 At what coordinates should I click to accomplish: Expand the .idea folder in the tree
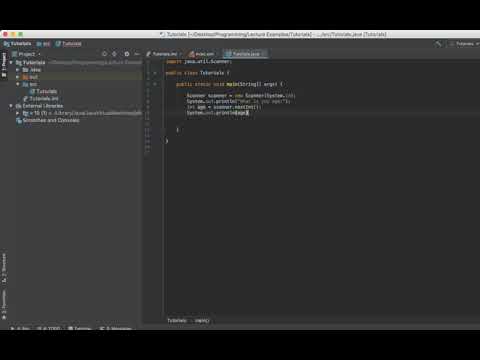click(18, 70)
